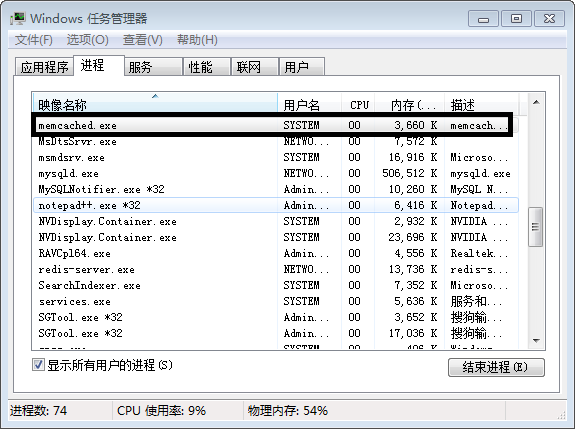Switch to the 应用程序 tab
This screenshot has height=429, width=575.
click(x=44, y=67)
